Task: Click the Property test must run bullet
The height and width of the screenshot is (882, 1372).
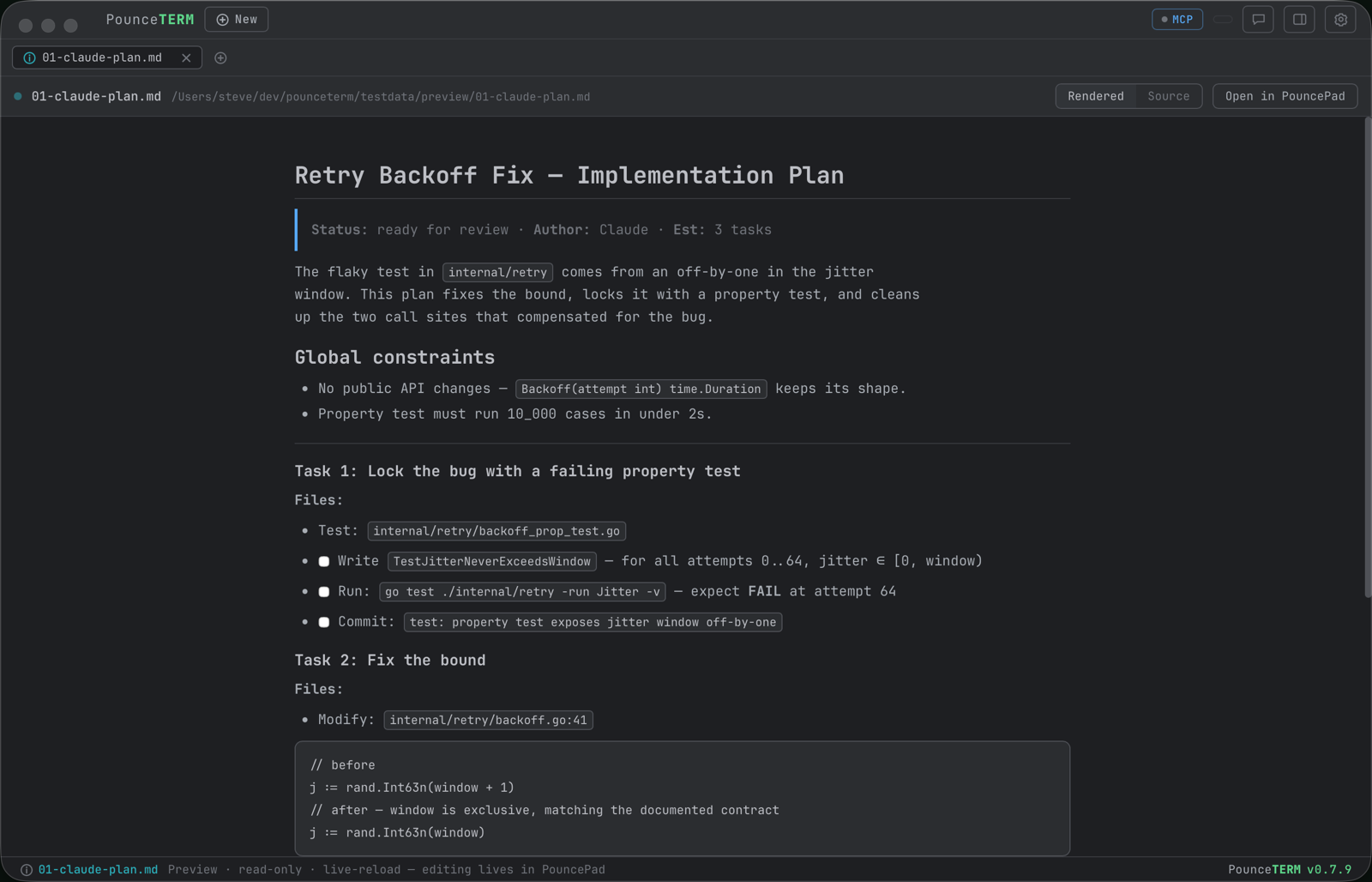Action: pos(514,414)
